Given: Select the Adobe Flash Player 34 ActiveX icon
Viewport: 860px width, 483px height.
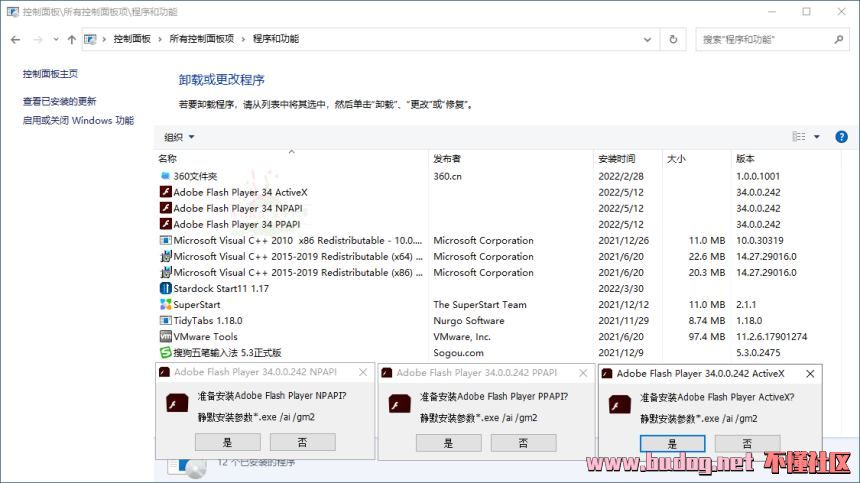Looking at the screenshot, I should click(x=165, y=192).
